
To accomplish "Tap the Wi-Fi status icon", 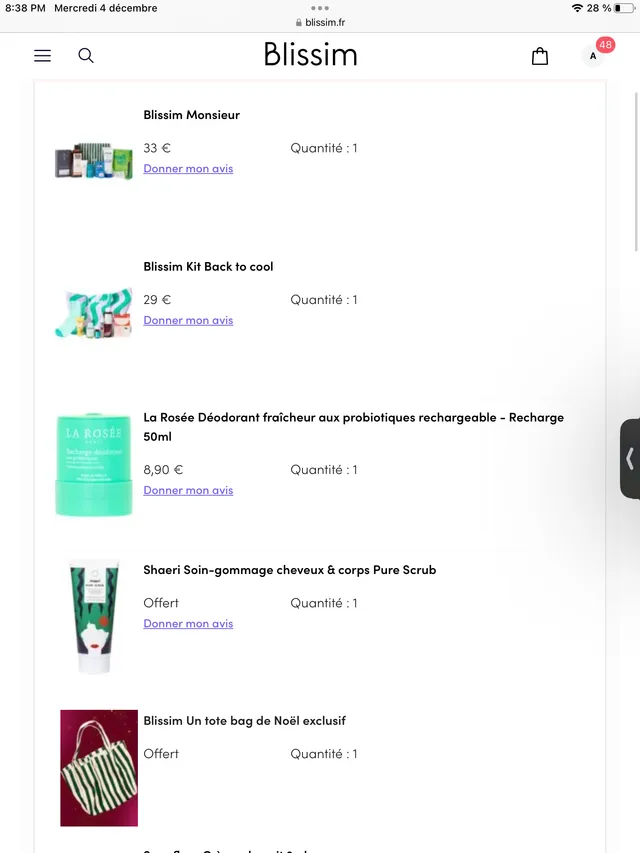I will pyautogui.click(x=577, y=8).
